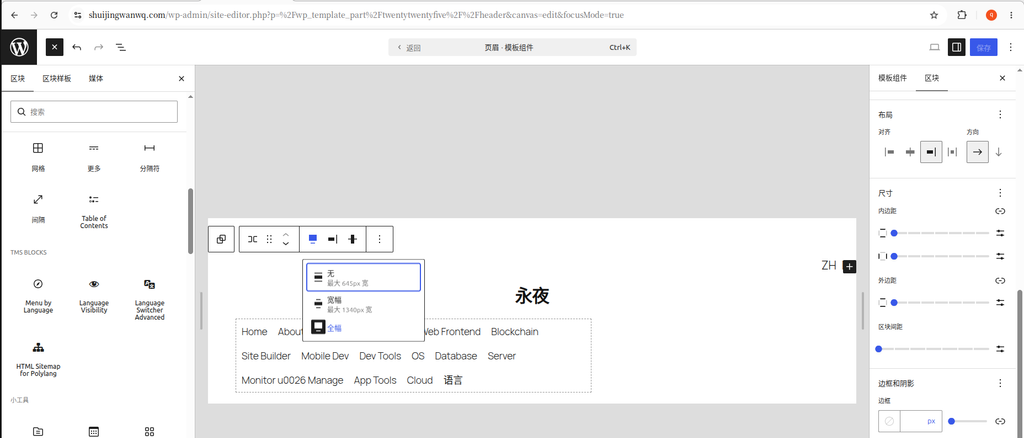Close the settings sidebar with X
This screenshot has width=1024, height=438.
point(1002,78)
